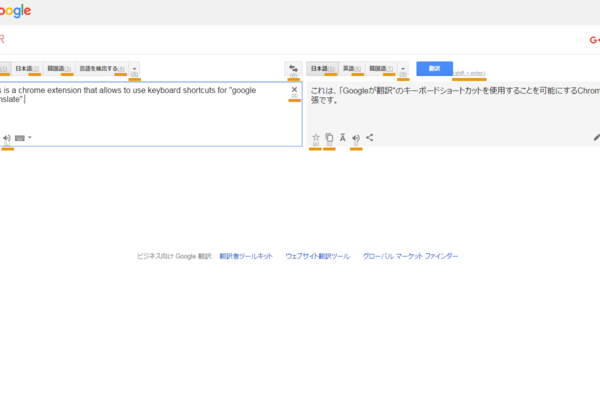
Task: Open the virtual keyboard input tool
Action: 20,138
